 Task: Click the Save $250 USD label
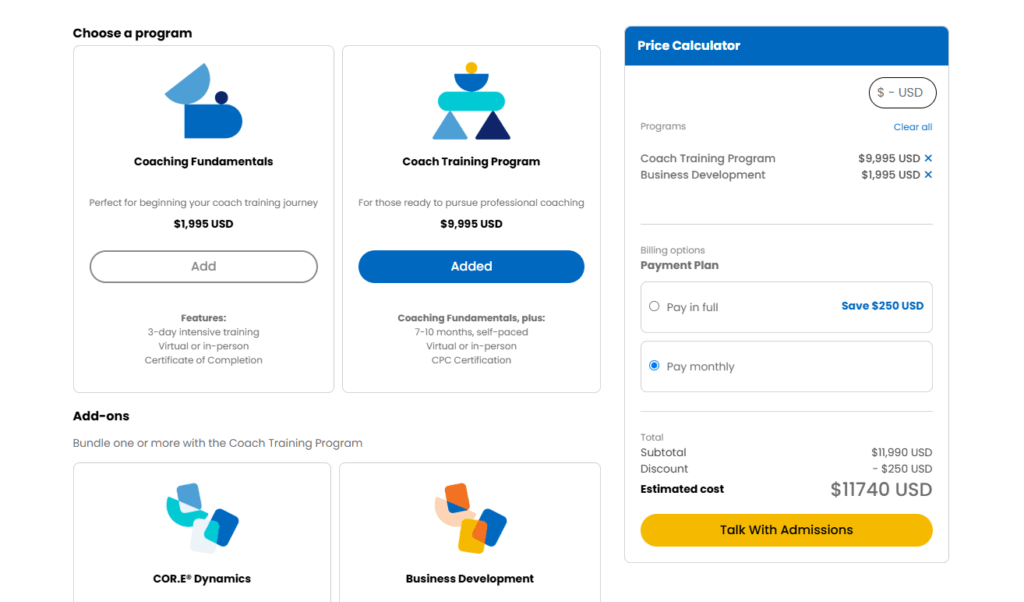pyautogui.click(x=882, y=306)
